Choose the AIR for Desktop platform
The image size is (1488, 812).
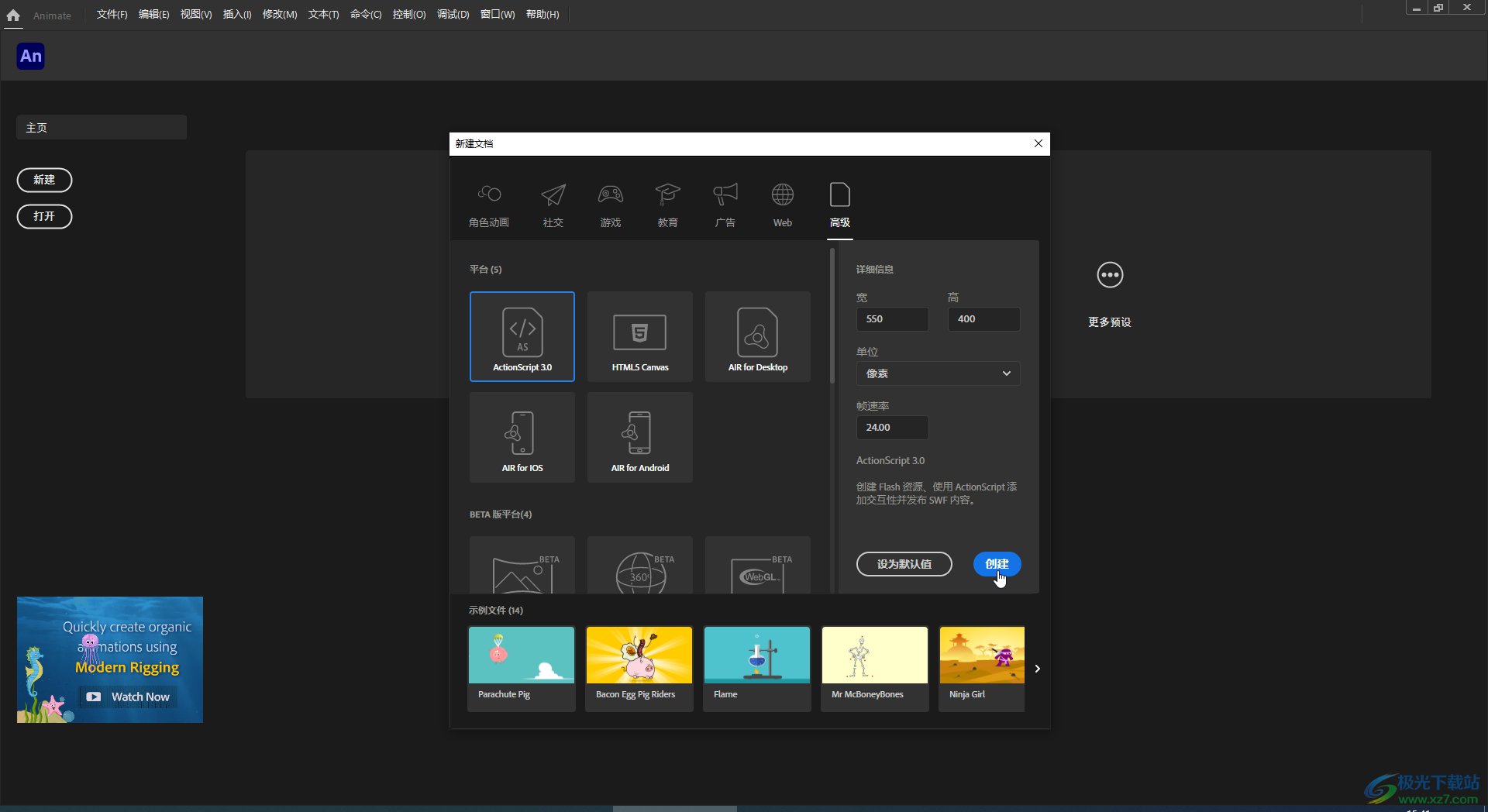coord(758,336)
